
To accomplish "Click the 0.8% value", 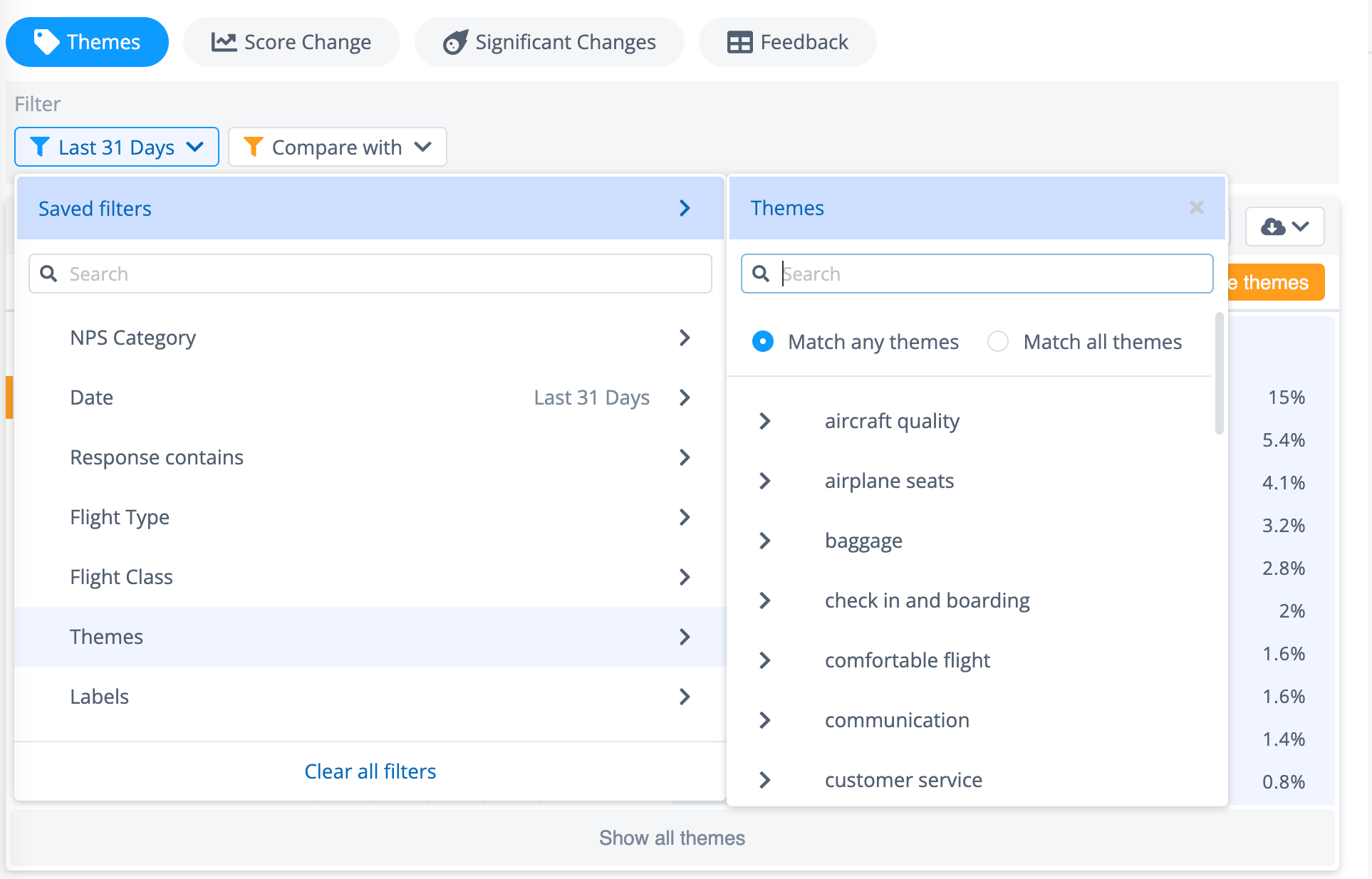I will point(1284,782).
